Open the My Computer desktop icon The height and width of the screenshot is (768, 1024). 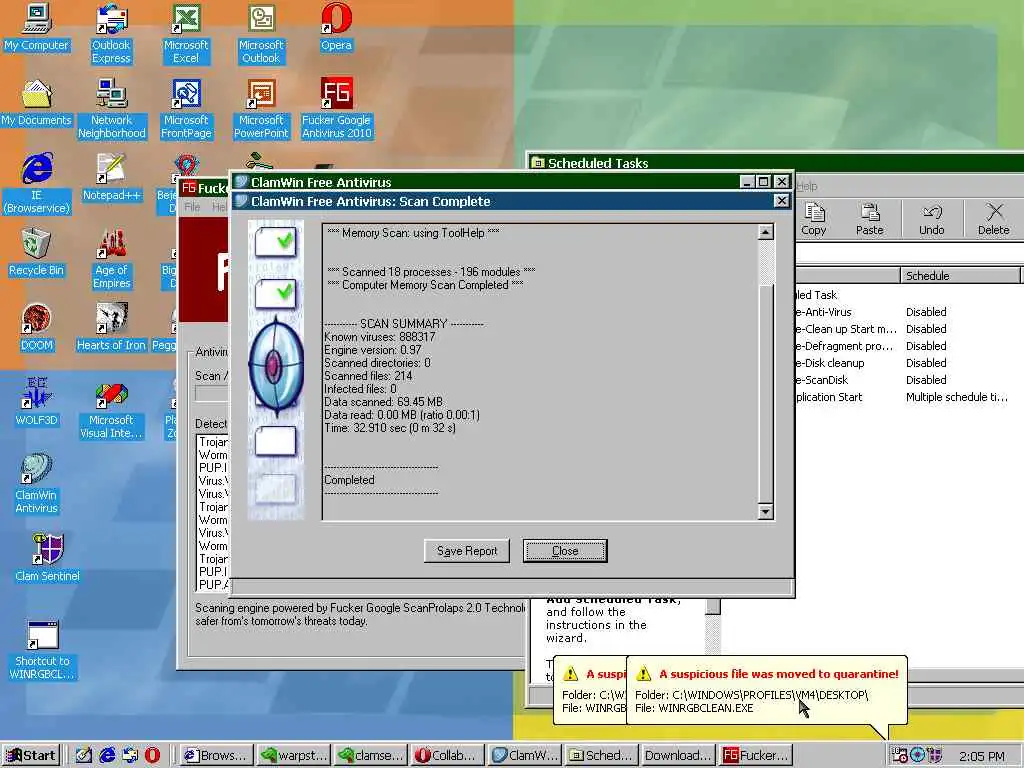click(37, 28)
